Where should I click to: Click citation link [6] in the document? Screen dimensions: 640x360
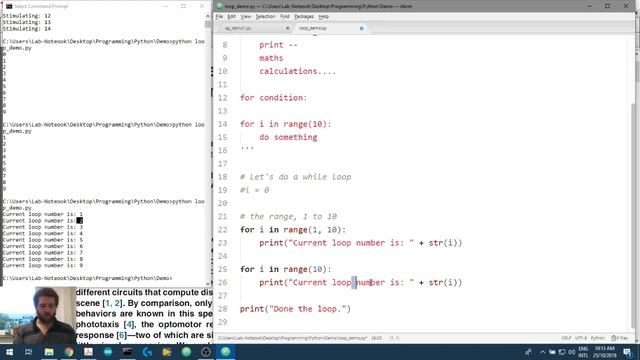coord(122,335)
